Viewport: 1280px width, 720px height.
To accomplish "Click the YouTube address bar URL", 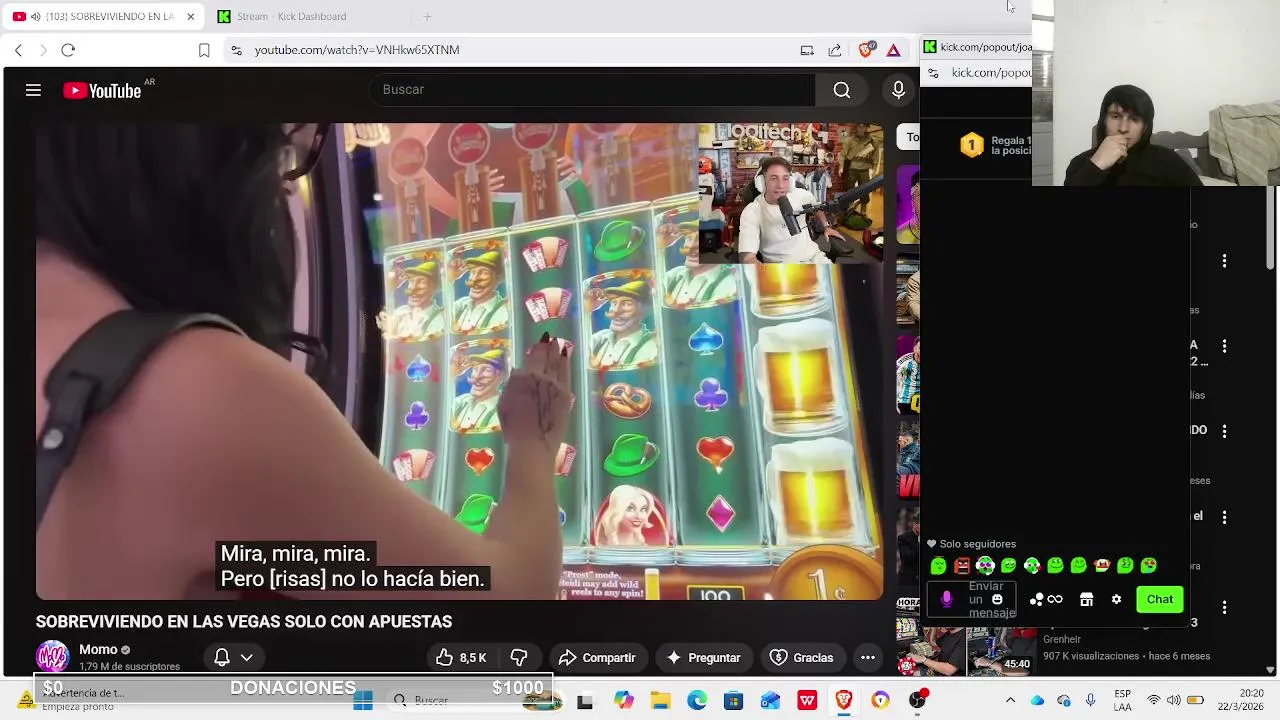I will pyautogui.click(x=357, y=50).
